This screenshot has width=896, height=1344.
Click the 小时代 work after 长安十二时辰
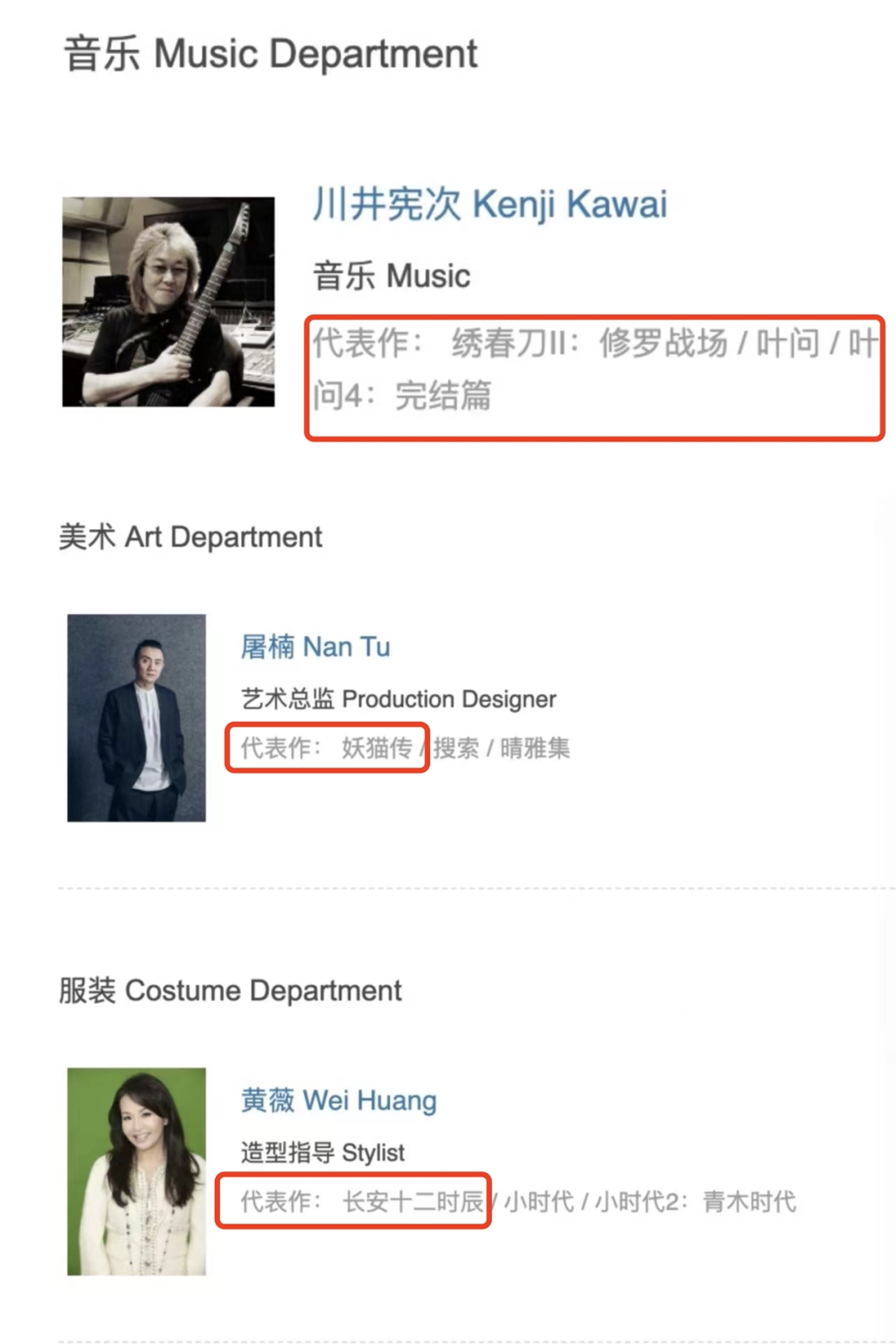click(539, 1201)
